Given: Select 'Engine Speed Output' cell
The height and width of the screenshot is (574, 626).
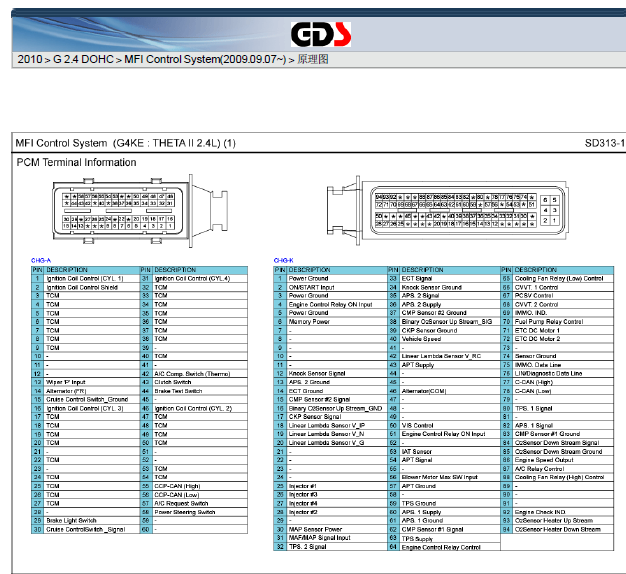Looking at the screenshot, I should [563, 460].
